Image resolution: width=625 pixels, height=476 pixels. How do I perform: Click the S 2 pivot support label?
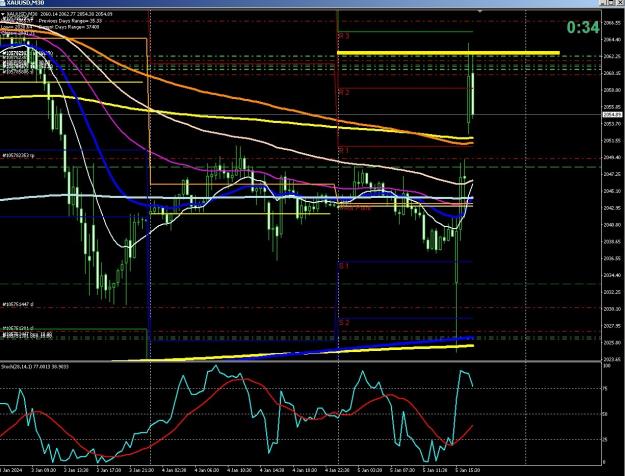click(x=344, y=323)
